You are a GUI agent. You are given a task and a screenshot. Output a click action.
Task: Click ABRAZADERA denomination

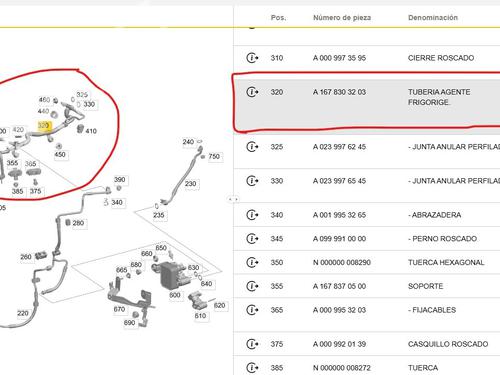pyautogui.click(x=434, y=215)
